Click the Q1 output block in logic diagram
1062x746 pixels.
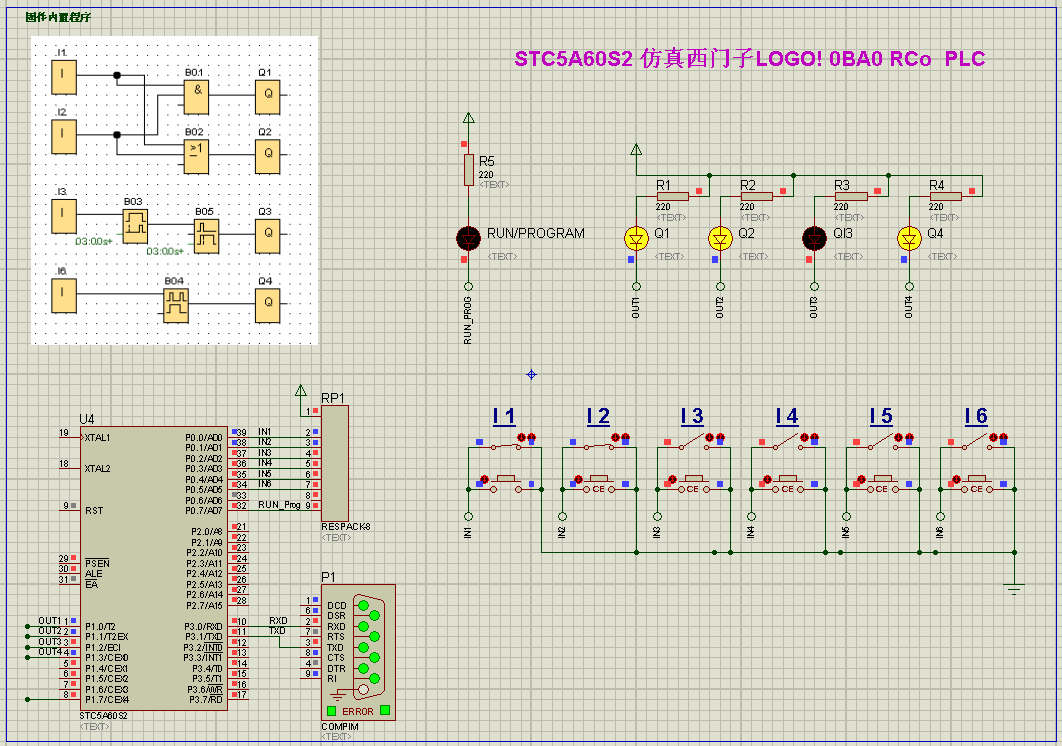pos(268,96)
